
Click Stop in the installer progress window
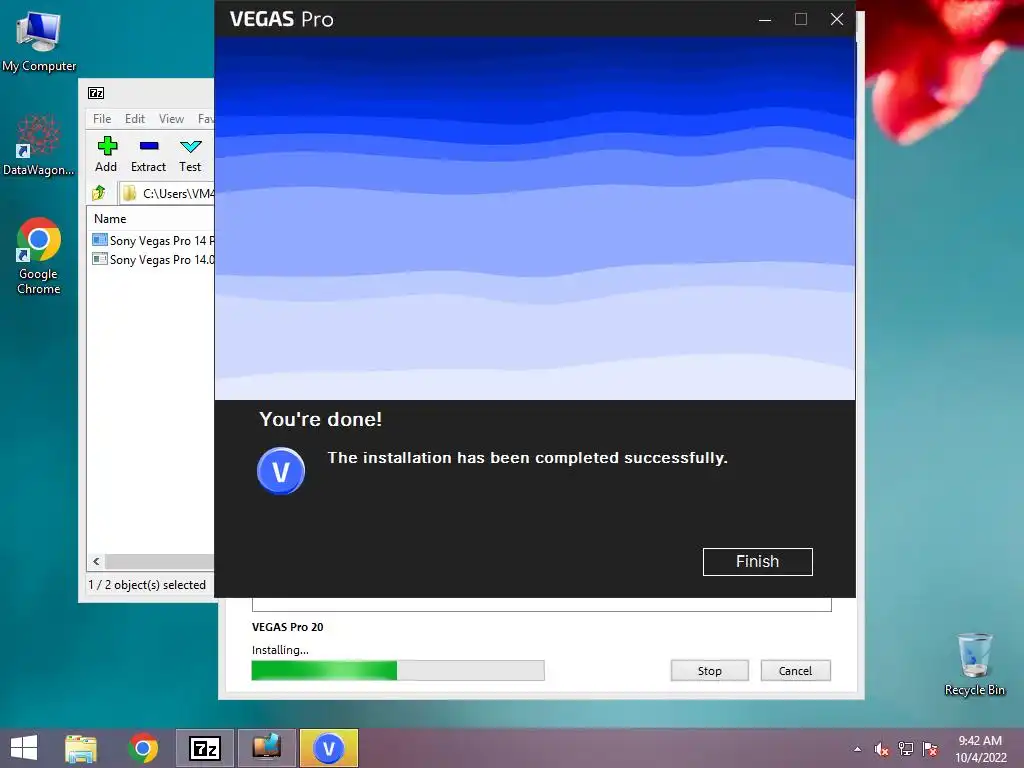click(x=709, y=671)
